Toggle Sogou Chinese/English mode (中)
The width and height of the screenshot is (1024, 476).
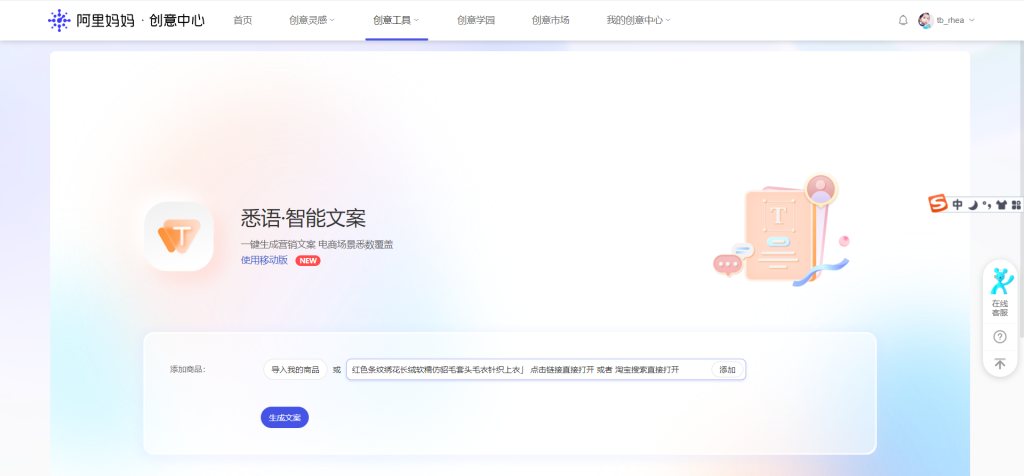click(x=957, y=205)
